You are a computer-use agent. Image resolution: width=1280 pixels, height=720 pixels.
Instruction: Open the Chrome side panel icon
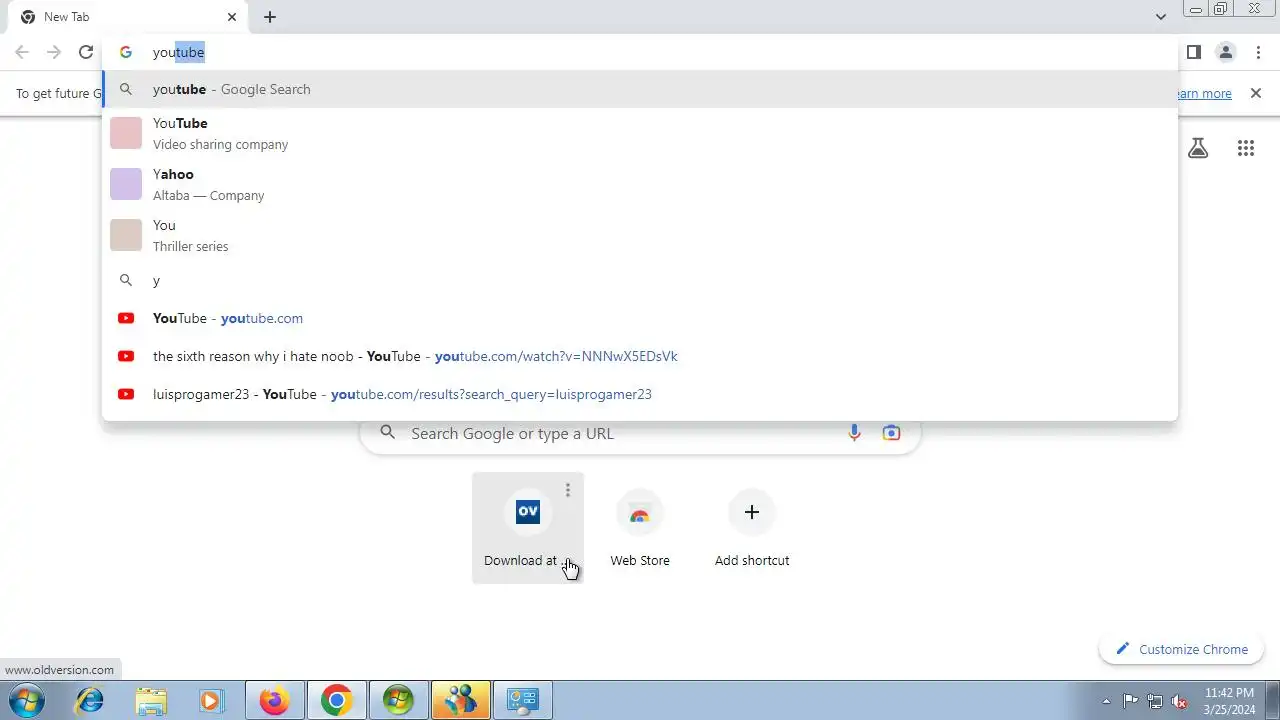1194,52
